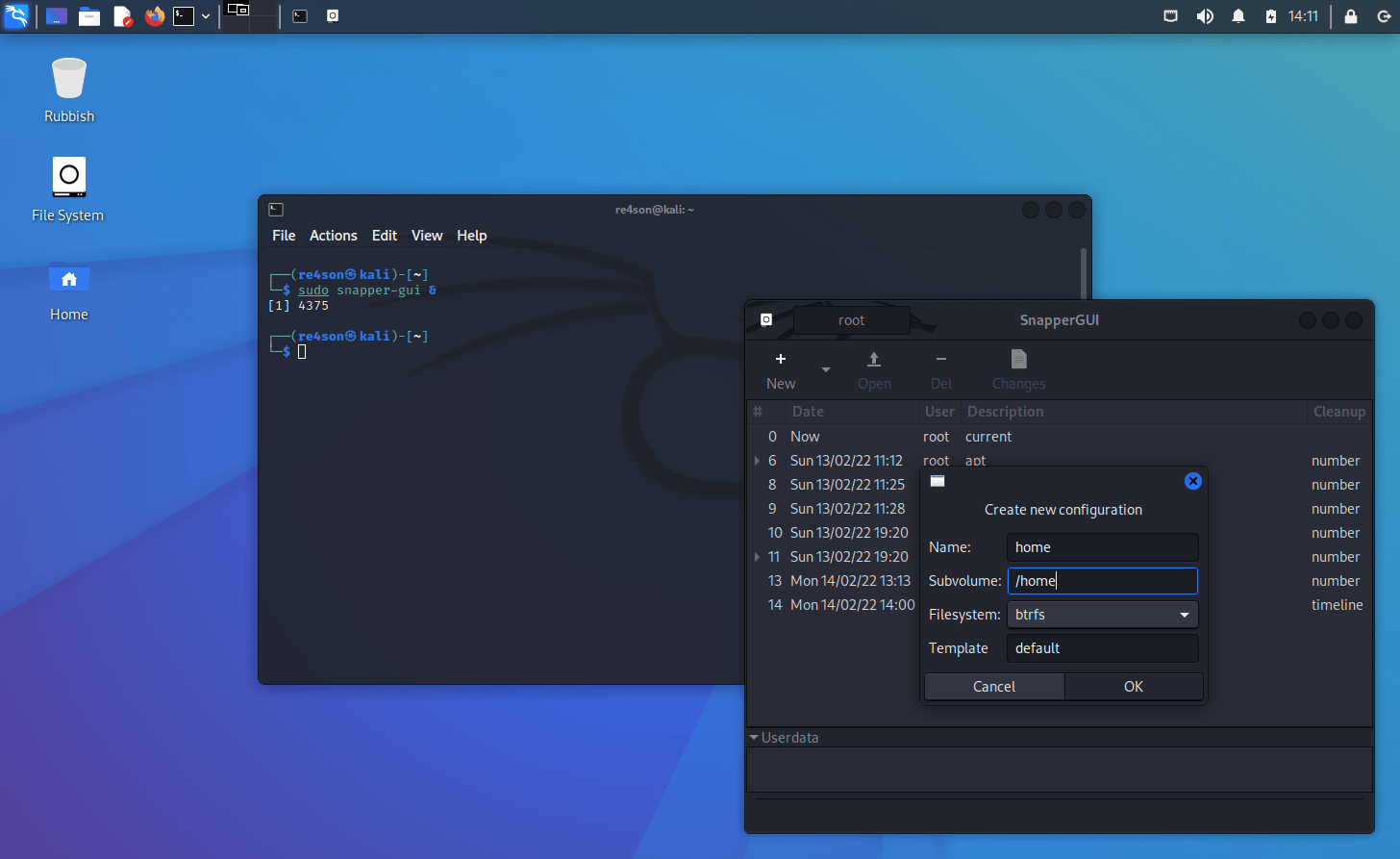Click the New snapshot plus icon
The width and height of the screenshot is (1400, 859).
coord(781,360)
